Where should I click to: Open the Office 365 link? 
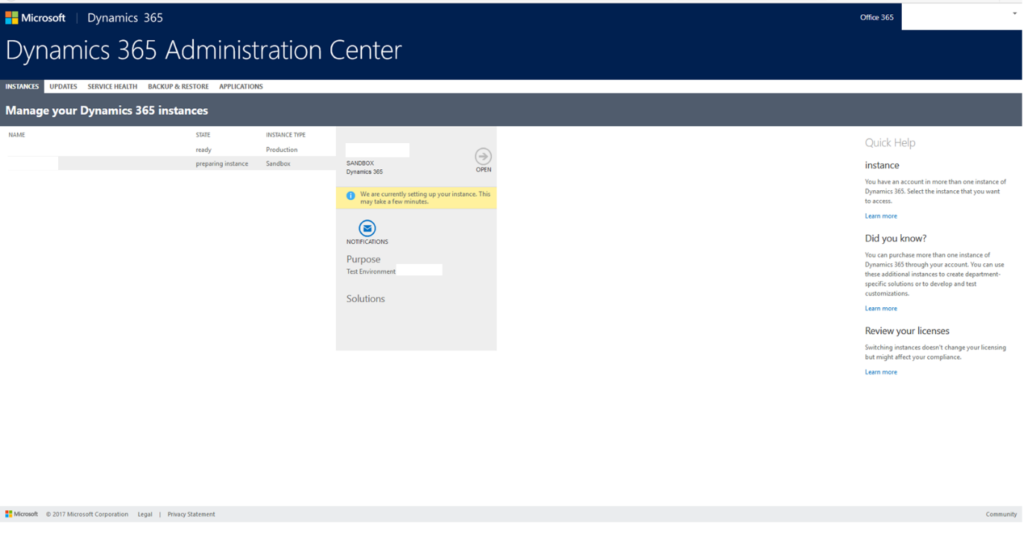coord(876,18)
